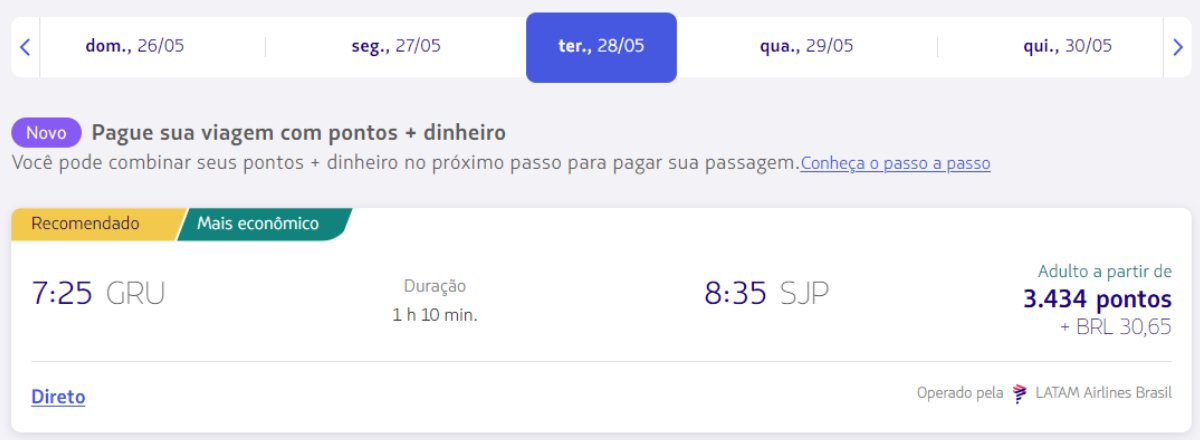Screen dimensions: 1200x440
Task: Select the seg., 27/05 date tab
Action: (396, 46)
